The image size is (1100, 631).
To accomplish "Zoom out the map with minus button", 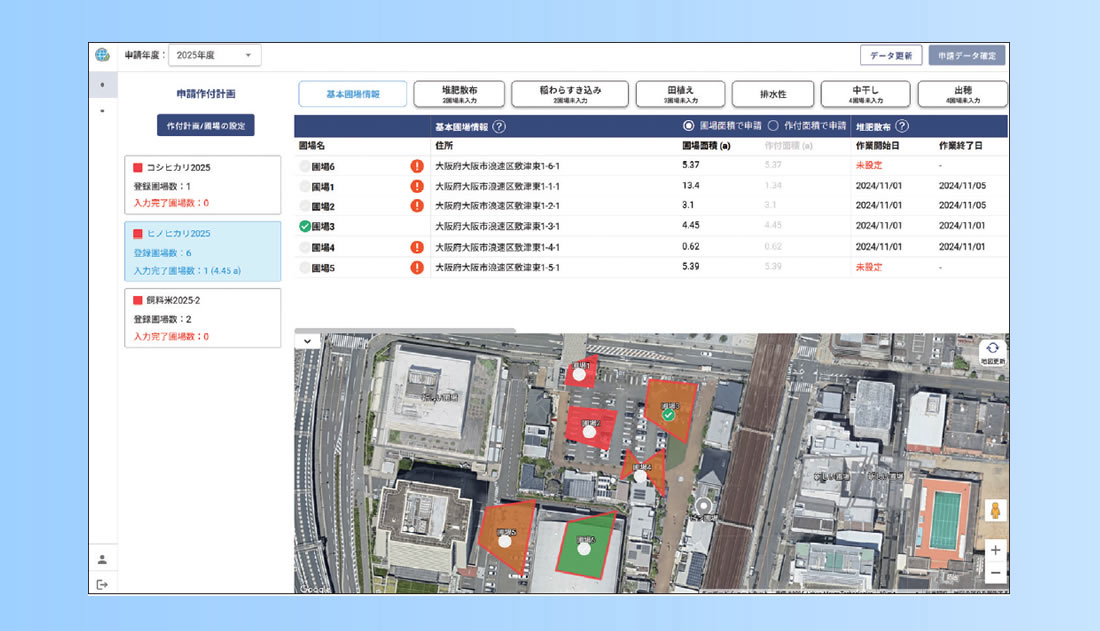I will [995, 573].
